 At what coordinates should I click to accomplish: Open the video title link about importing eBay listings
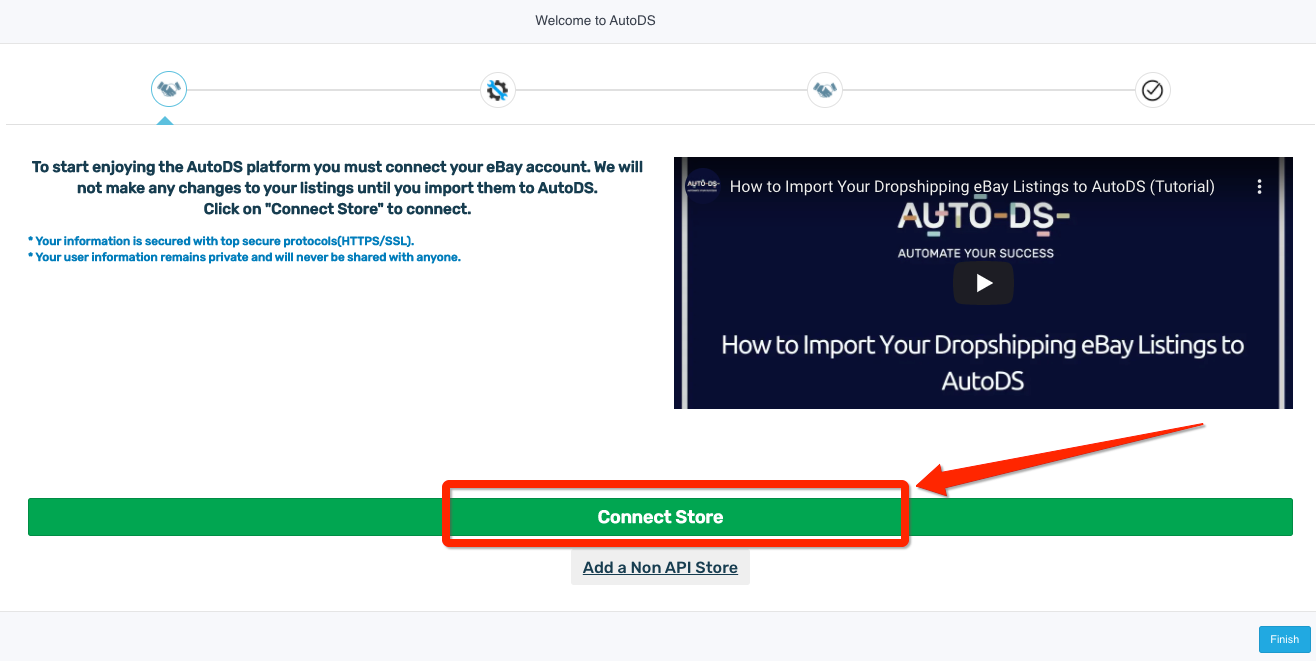tap(972, 186)
